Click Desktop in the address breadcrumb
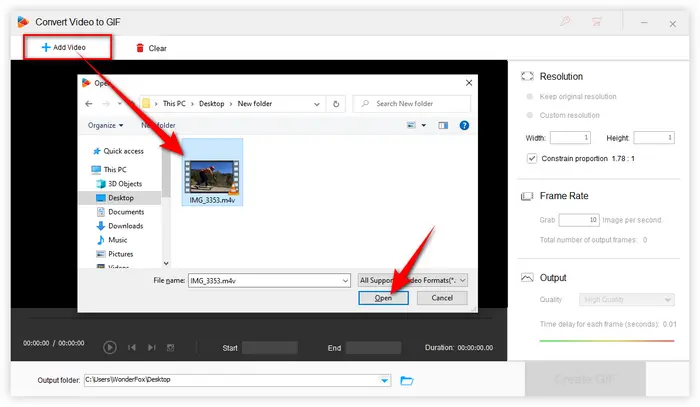The width and height of the screenshot is (700, 407). click(212, 104)
